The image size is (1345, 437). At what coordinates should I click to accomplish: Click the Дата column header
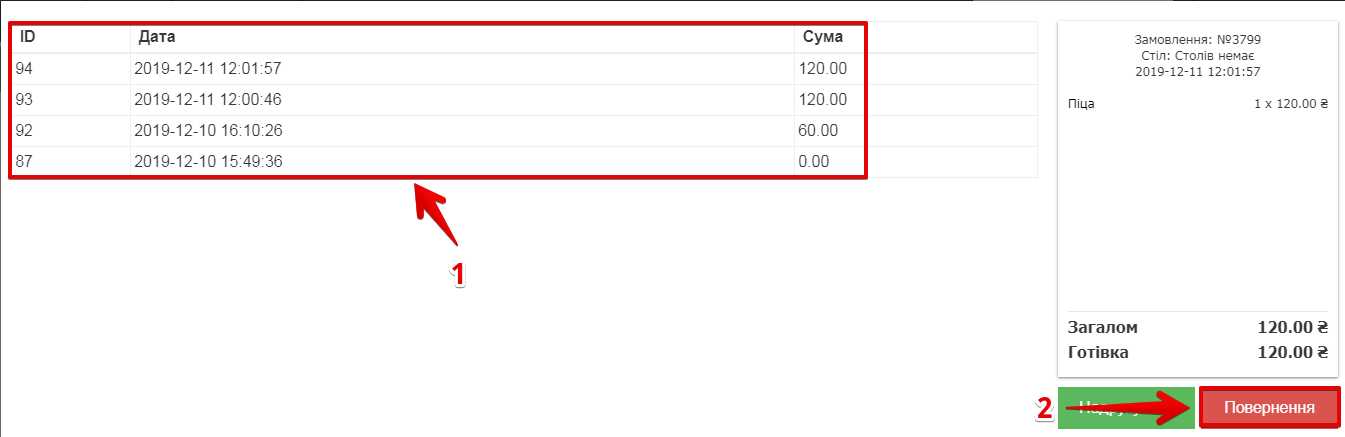pos(157,37)
